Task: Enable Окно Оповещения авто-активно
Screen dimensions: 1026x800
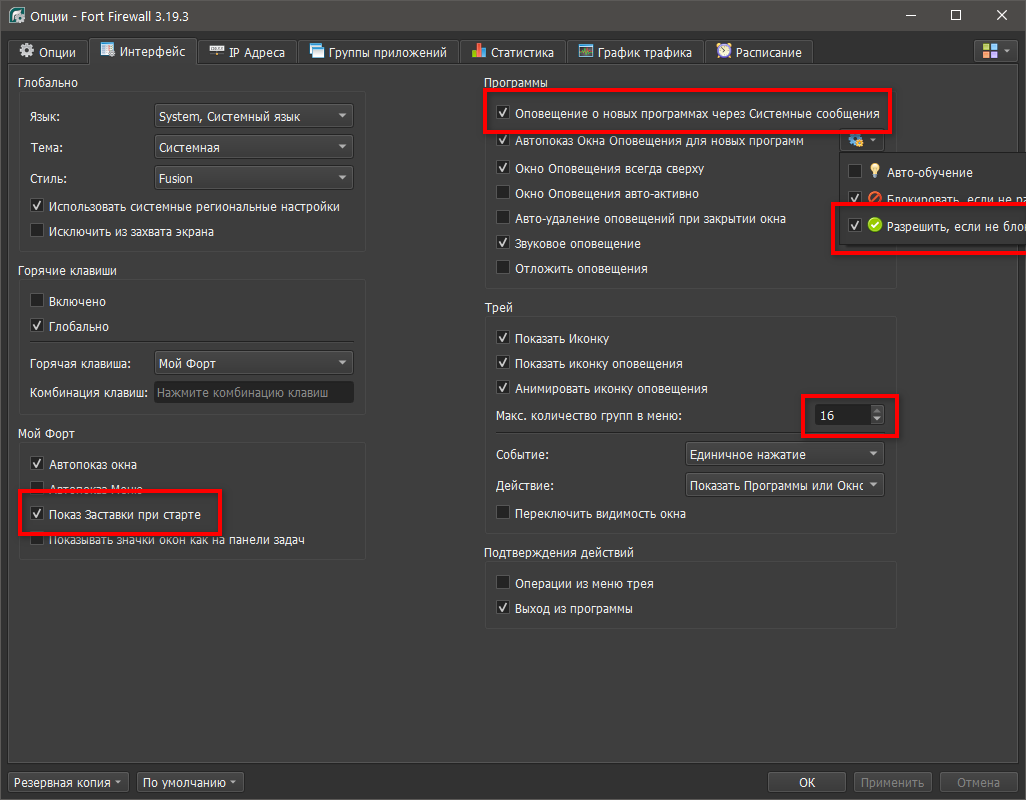Action: click(x=598, y=194)
